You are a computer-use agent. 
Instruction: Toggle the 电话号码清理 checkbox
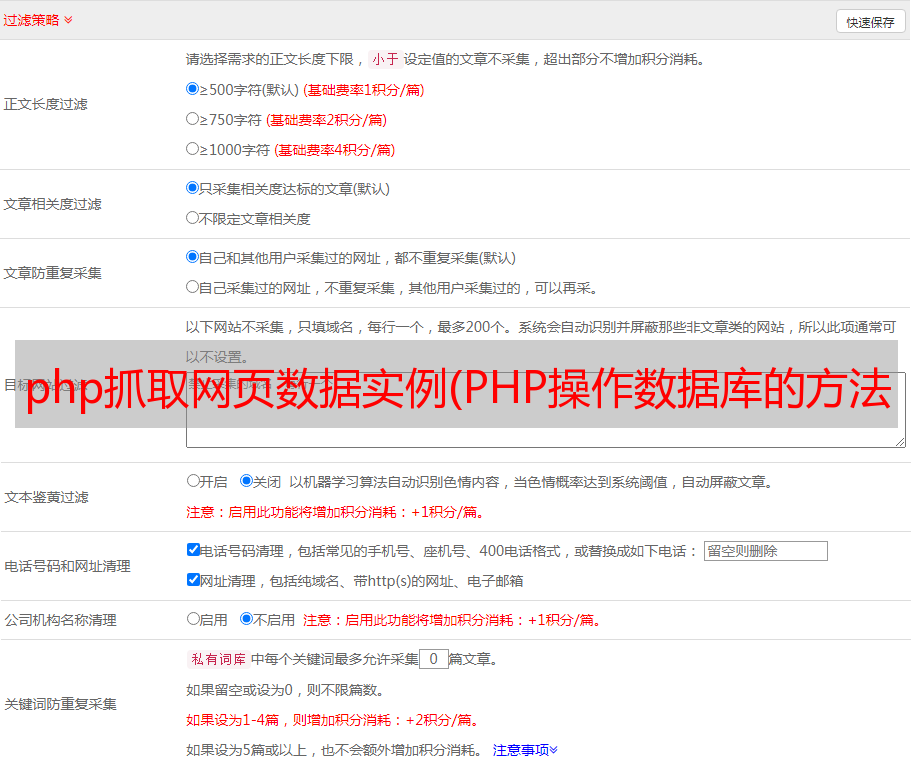tap(193, 550)
